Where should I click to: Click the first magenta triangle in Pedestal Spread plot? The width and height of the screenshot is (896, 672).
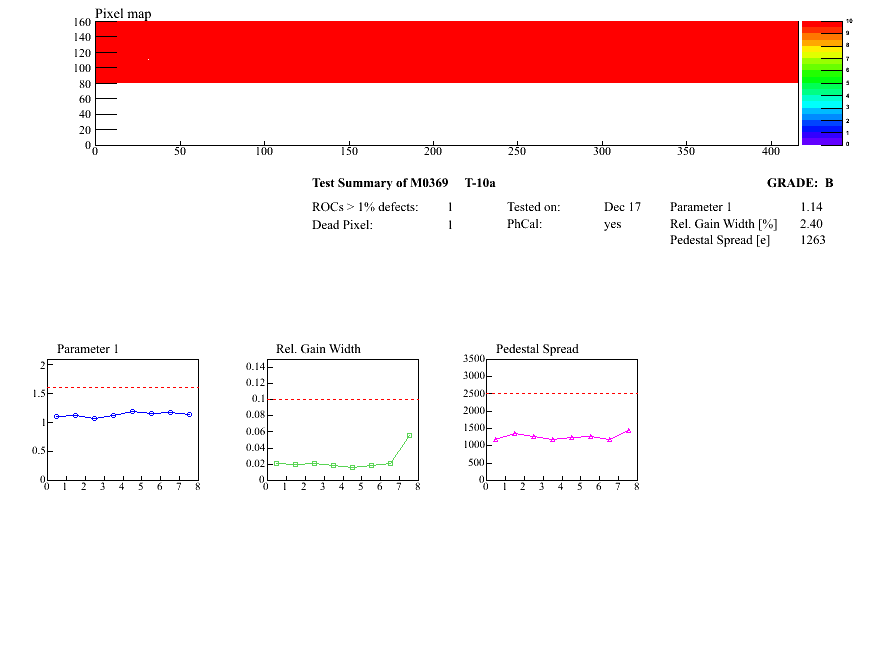495,439
